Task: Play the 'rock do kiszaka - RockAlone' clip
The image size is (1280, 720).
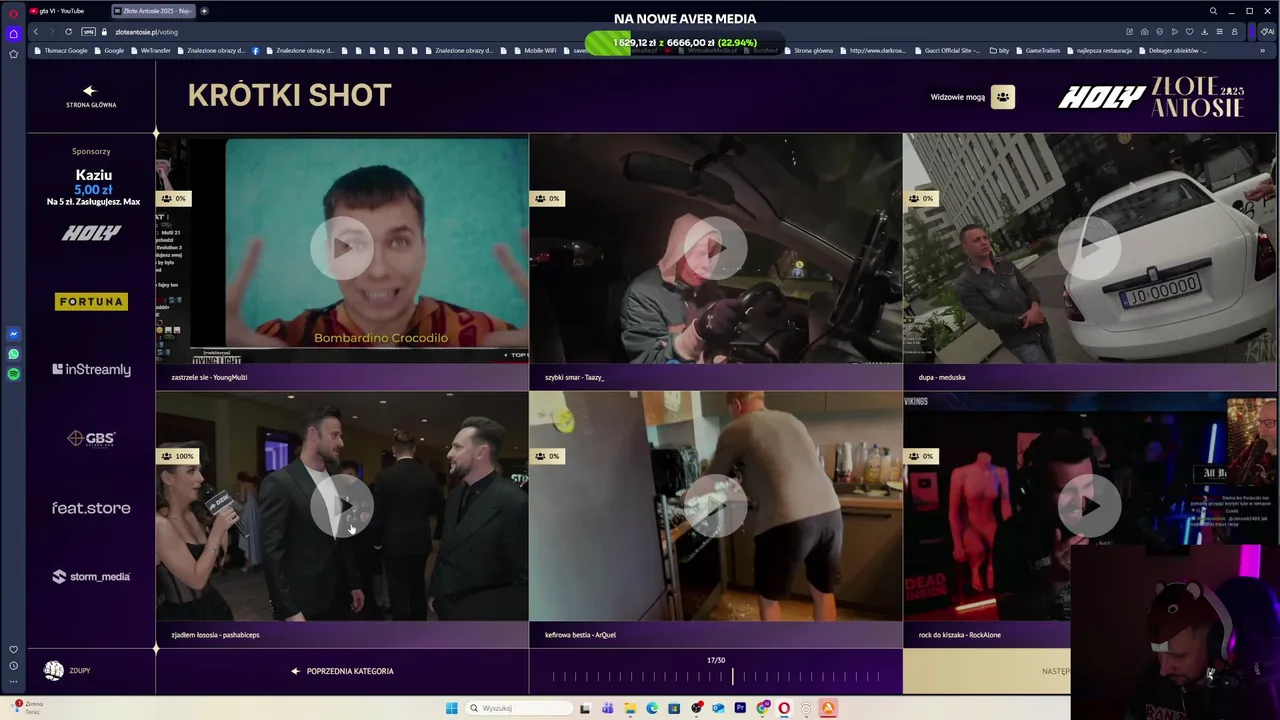Action: [x=1089, y=505]
